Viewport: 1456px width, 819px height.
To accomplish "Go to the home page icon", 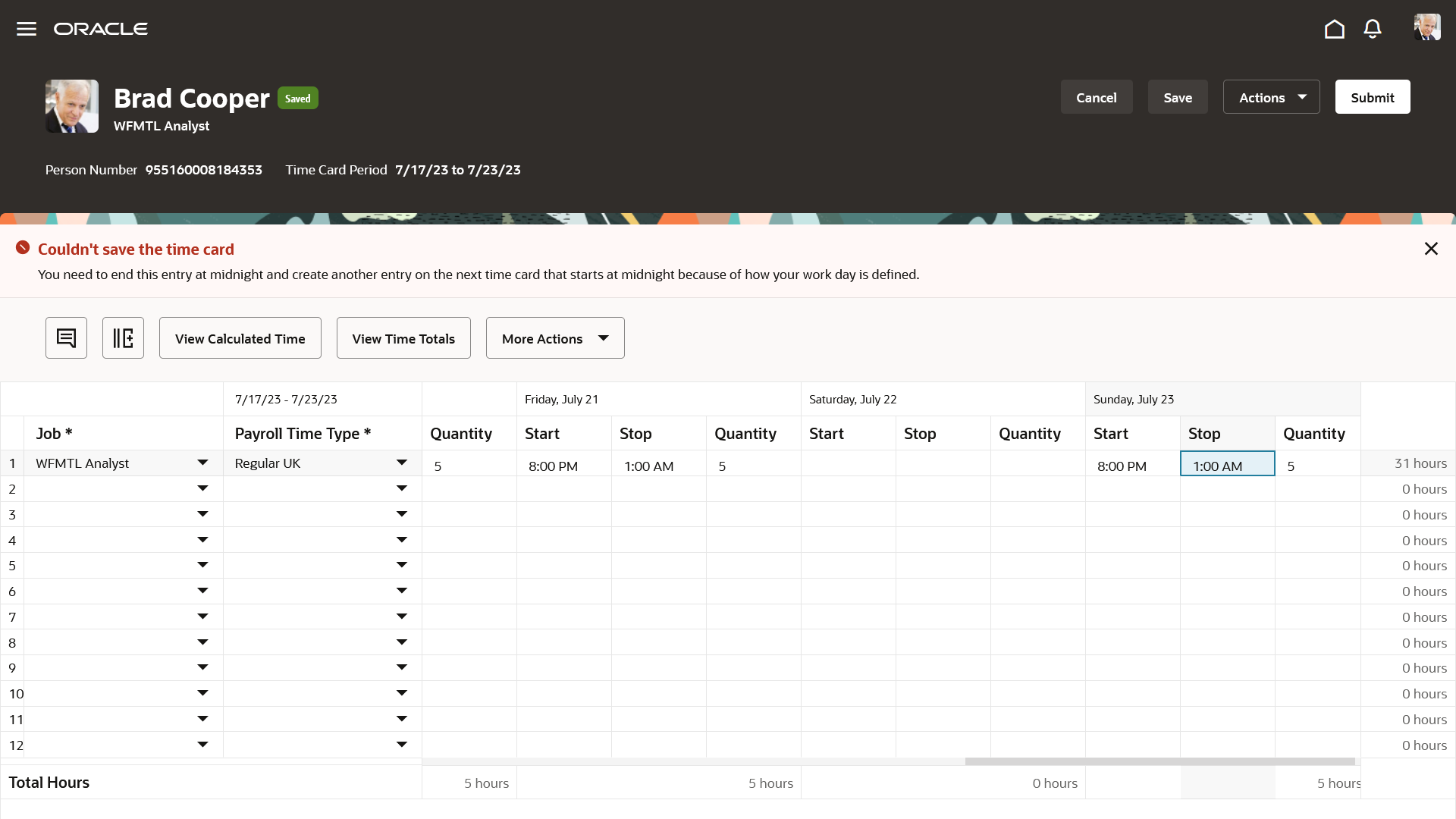I will point(1335,28).
